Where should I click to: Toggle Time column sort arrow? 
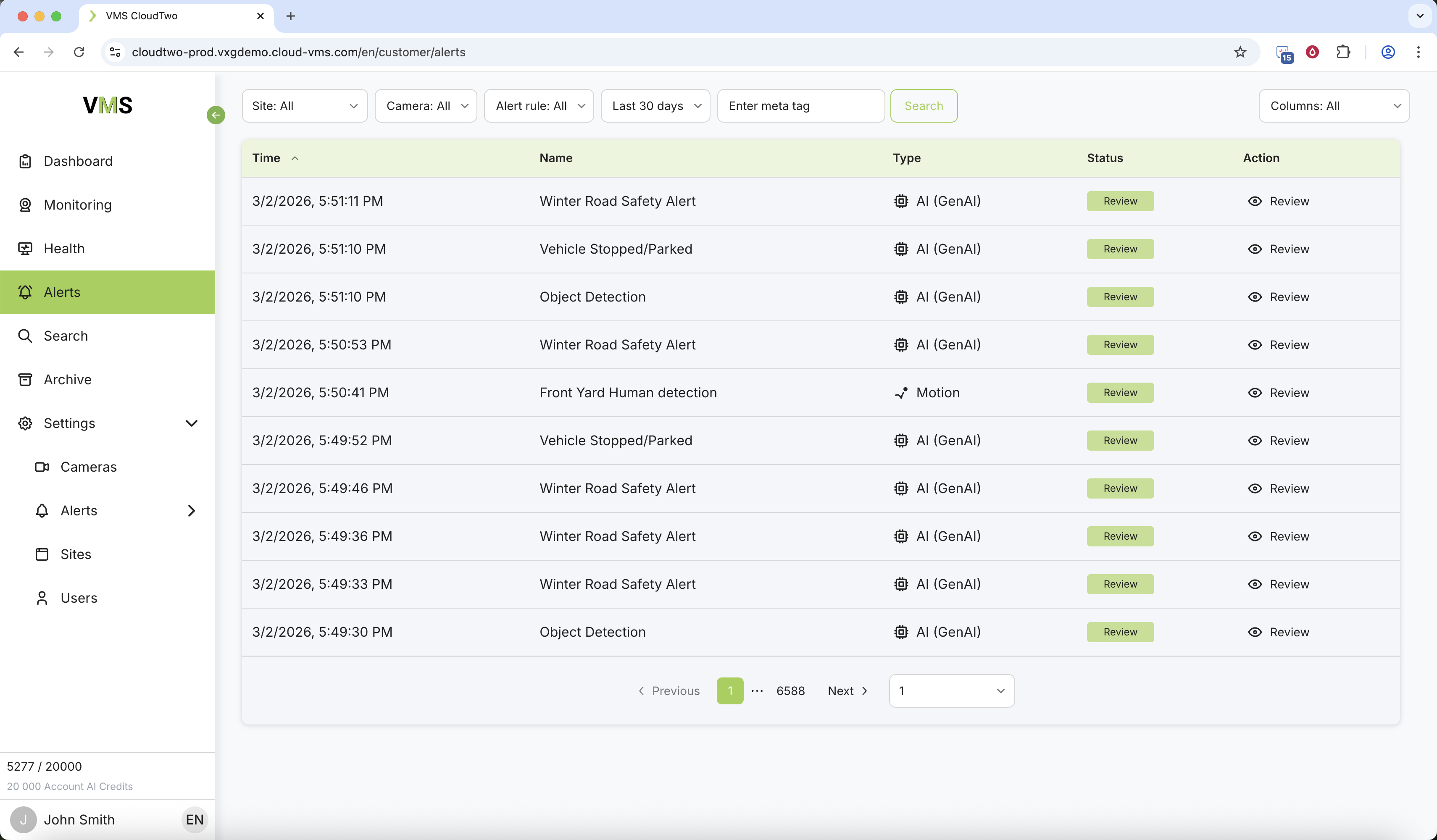[295, 158]
